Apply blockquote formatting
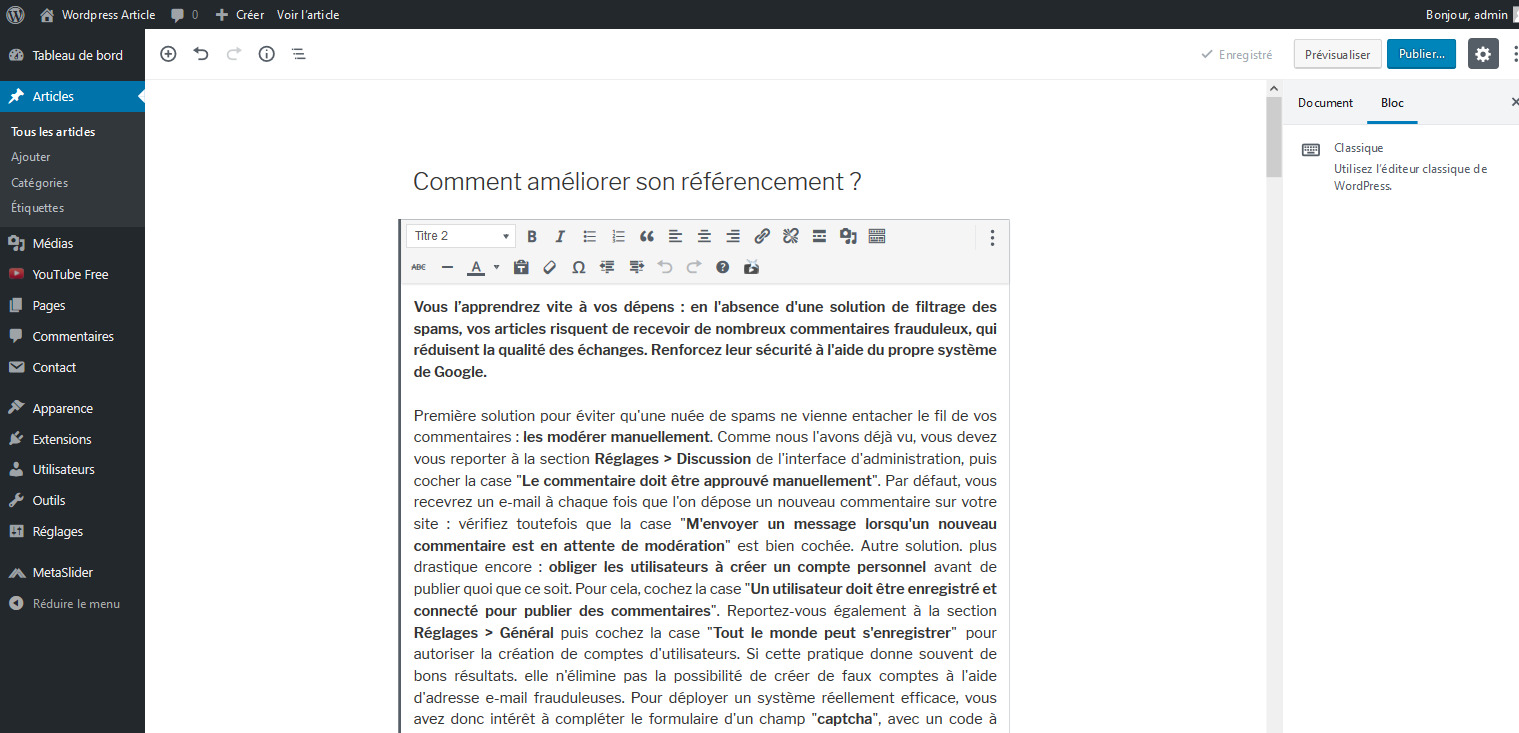The height and width of the screenshot is (733, 1519). (647, 236)
